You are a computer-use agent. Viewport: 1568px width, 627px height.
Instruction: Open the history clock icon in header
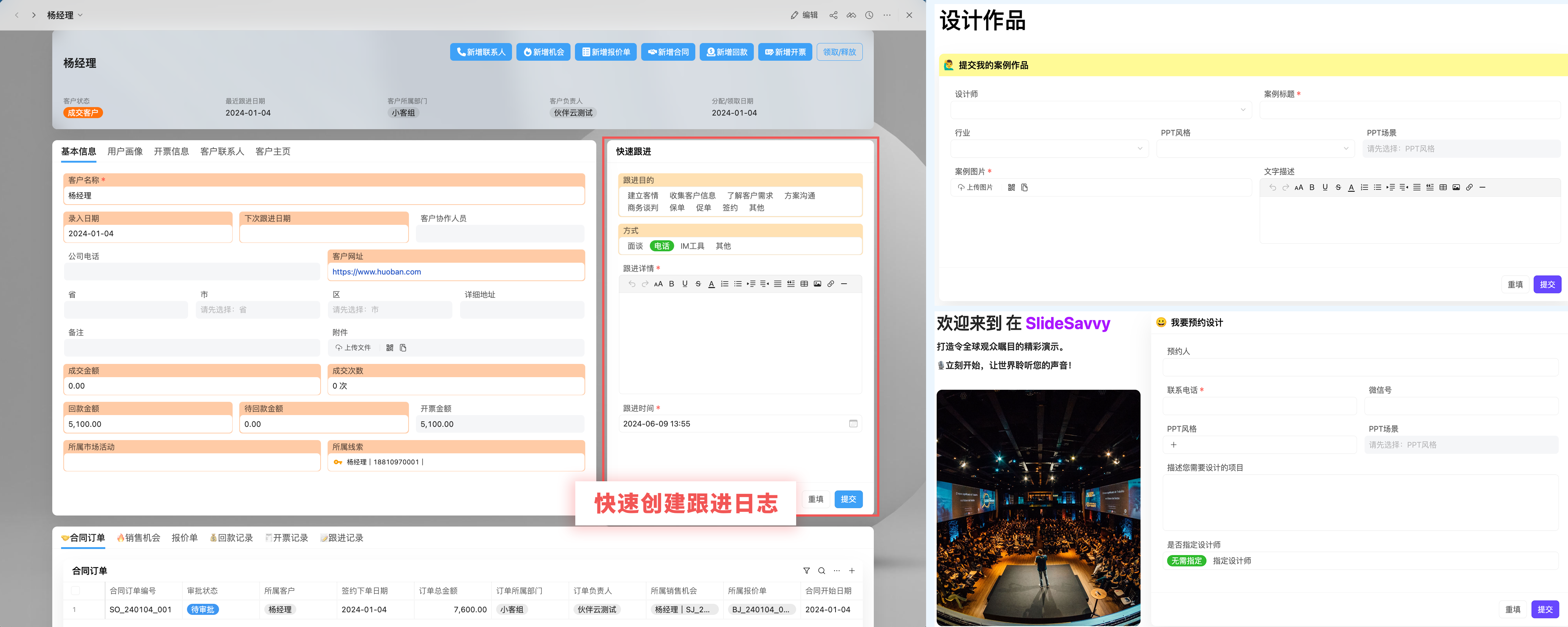pyautogui.click(x=869, y=15)
